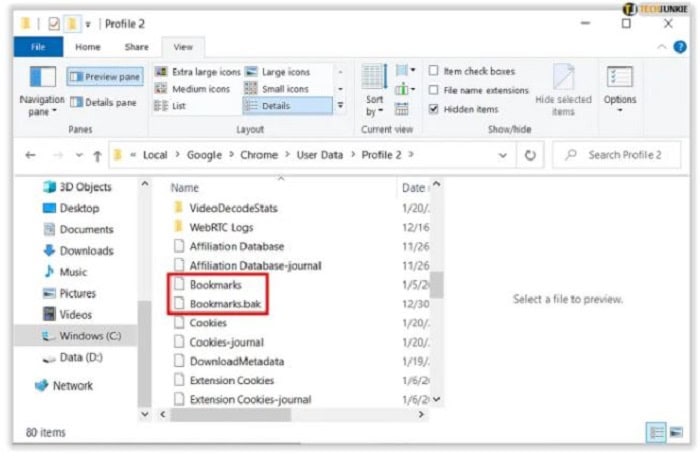Select Medium icons layout

click(192, 89)
